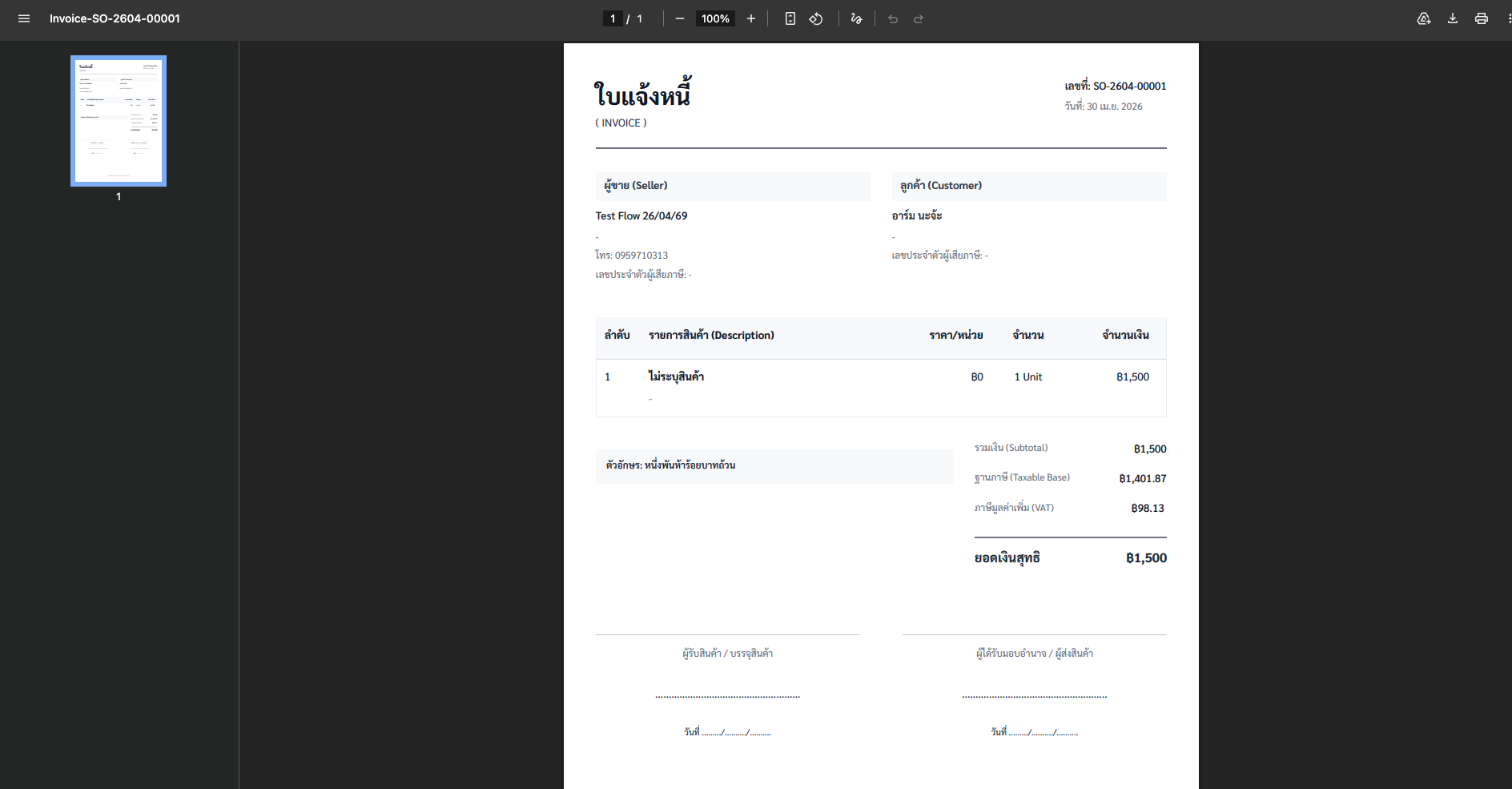Click the ยอดเงินสุทธิ net total label
Screen dimensions: 1512x789
click(1007, 558)
